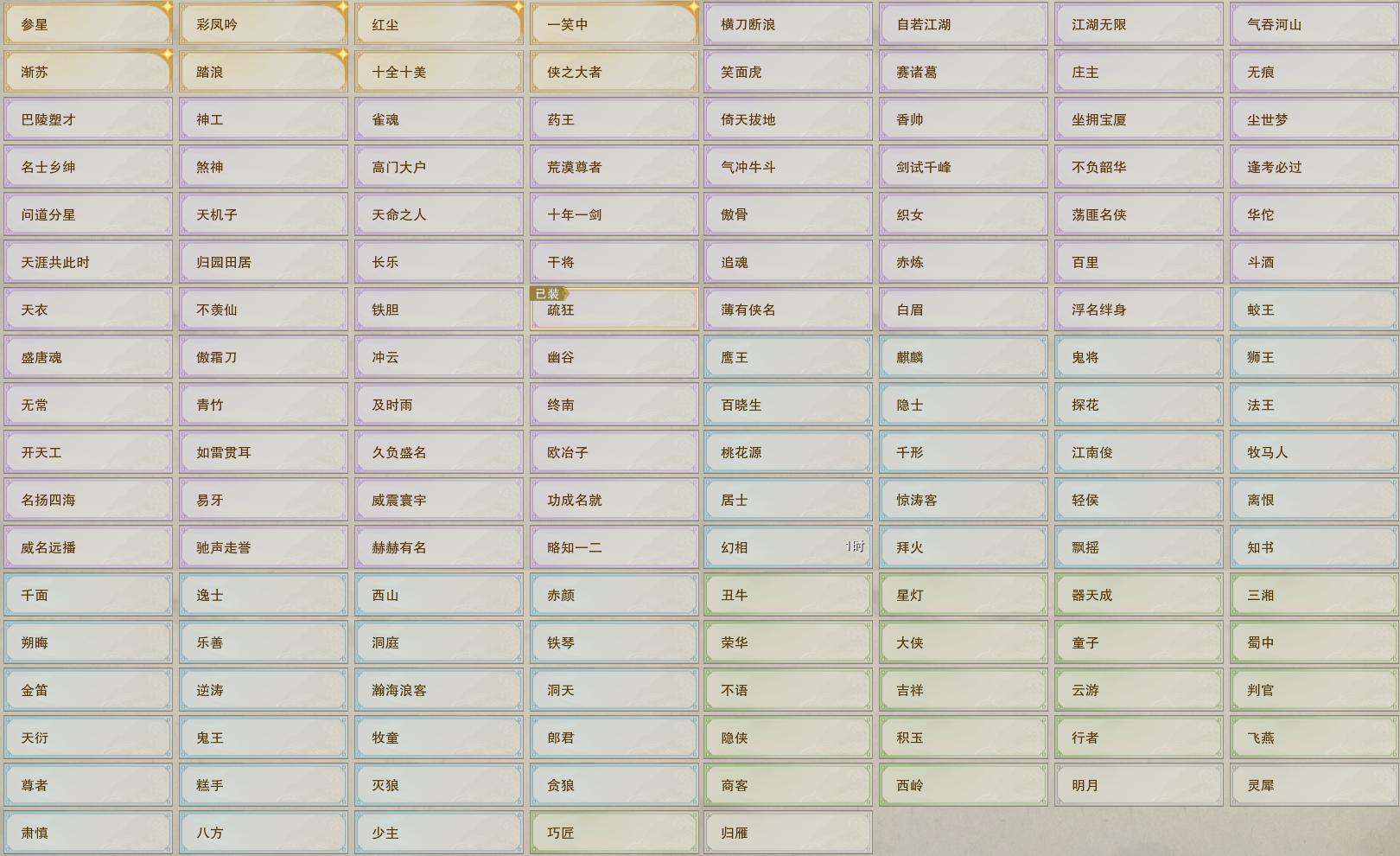
Task: Choose the 巧匠 title
Action: tap(614, 833)
